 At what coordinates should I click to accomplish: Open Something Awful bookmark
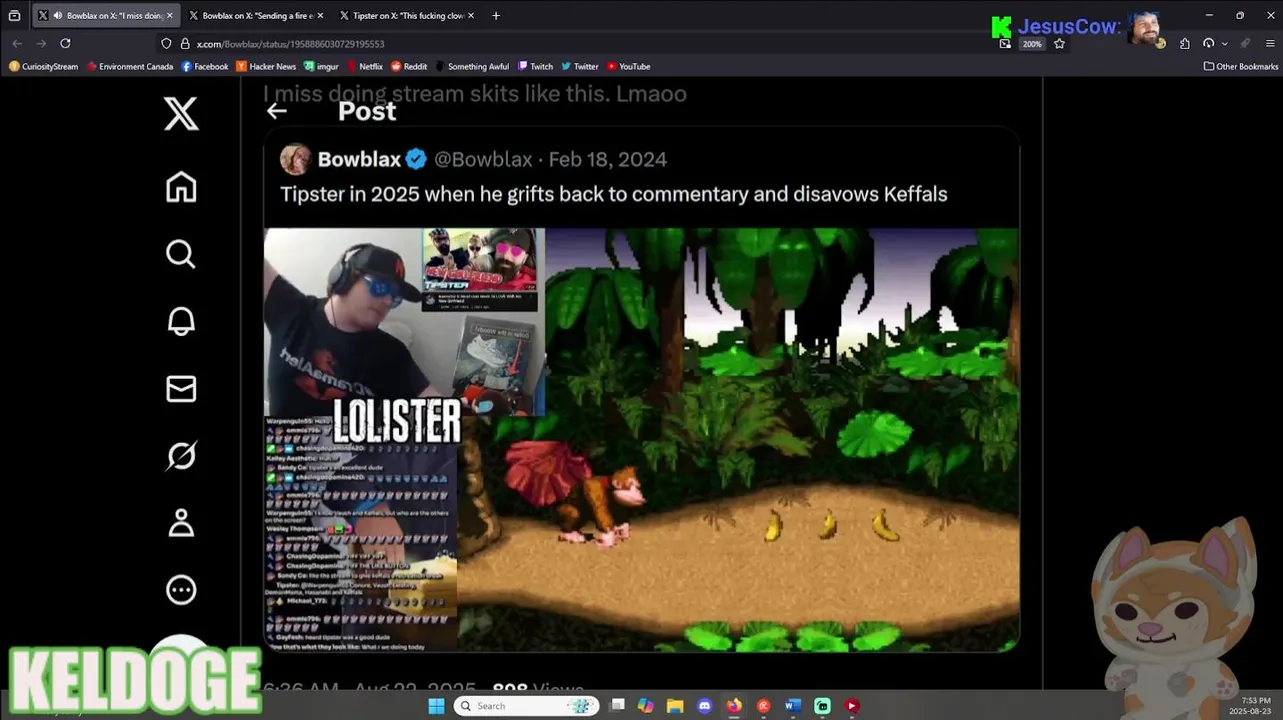(x=472, y=67)
